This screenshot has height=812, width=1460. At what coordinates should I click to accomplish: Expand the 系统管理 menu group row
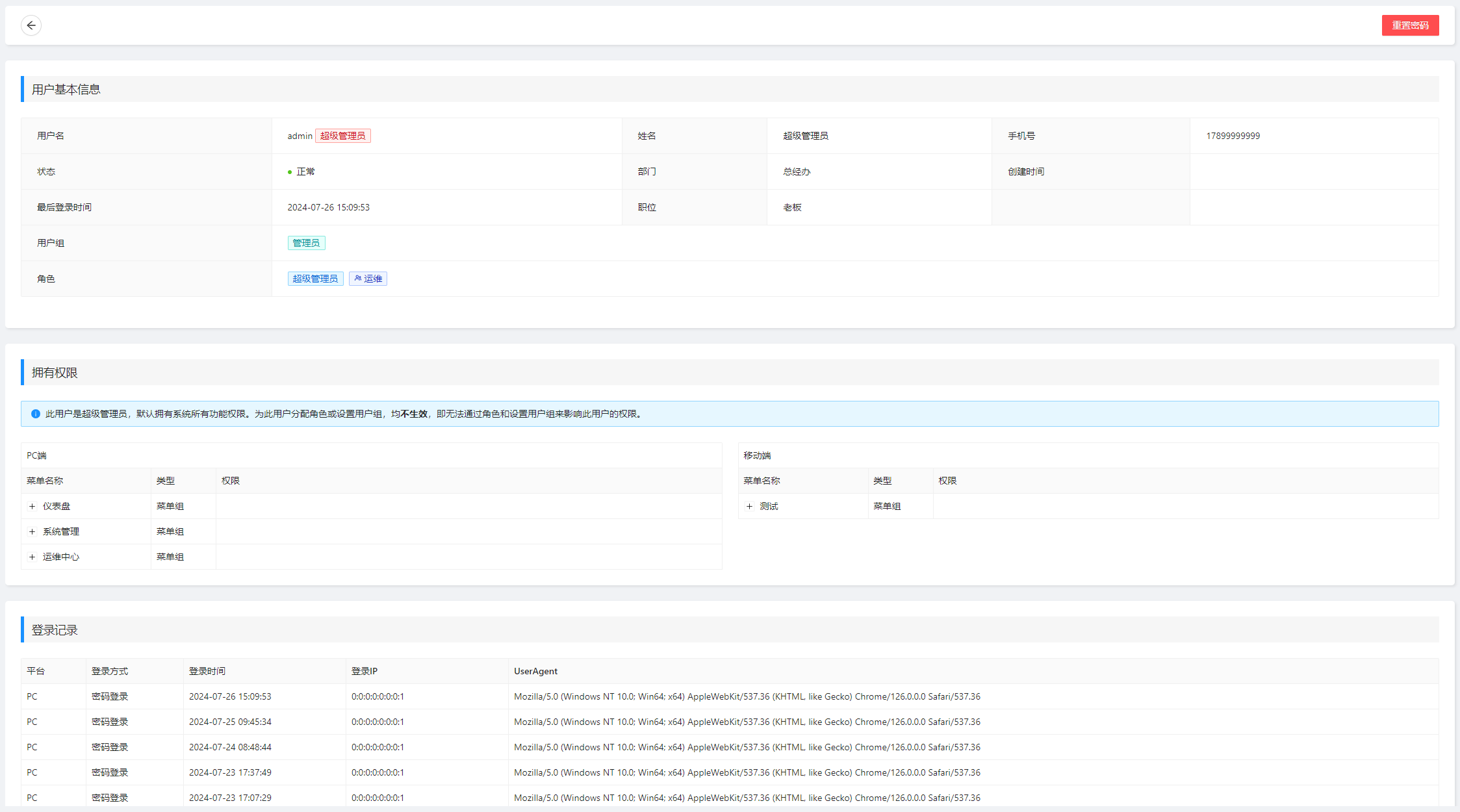(x=32, y=531)
